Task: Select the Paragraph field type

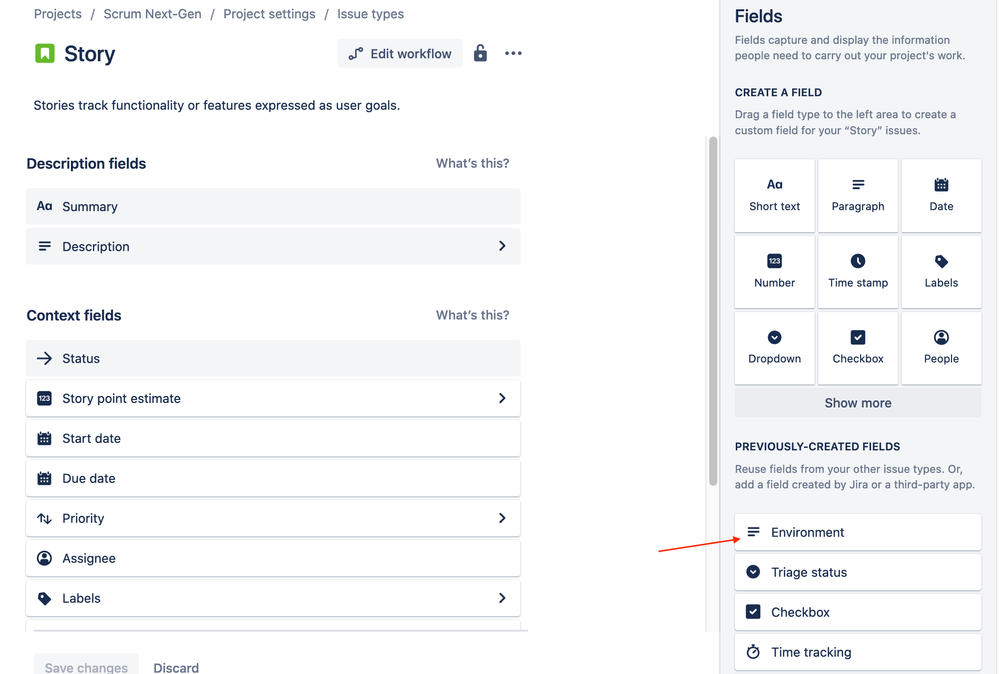Action: coord(858,196)
